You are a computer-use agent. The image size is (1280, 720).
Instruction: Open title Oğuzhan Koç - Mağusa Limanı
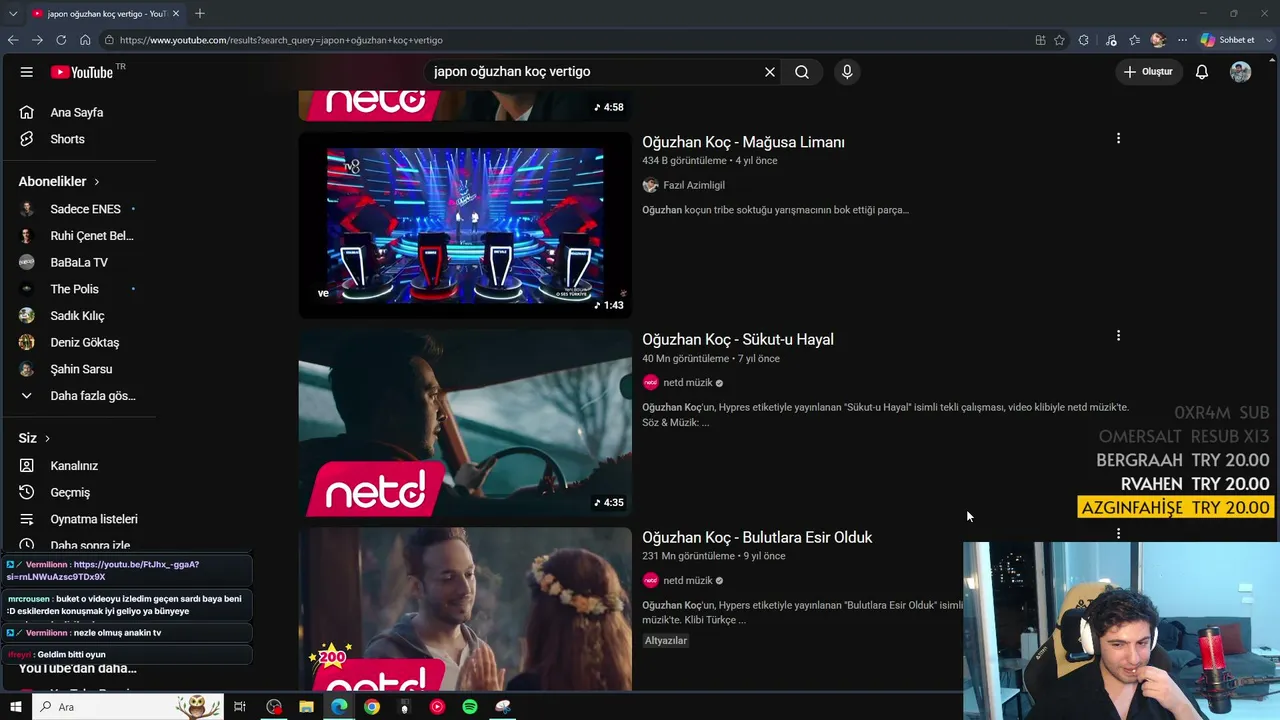coord(743,142)
